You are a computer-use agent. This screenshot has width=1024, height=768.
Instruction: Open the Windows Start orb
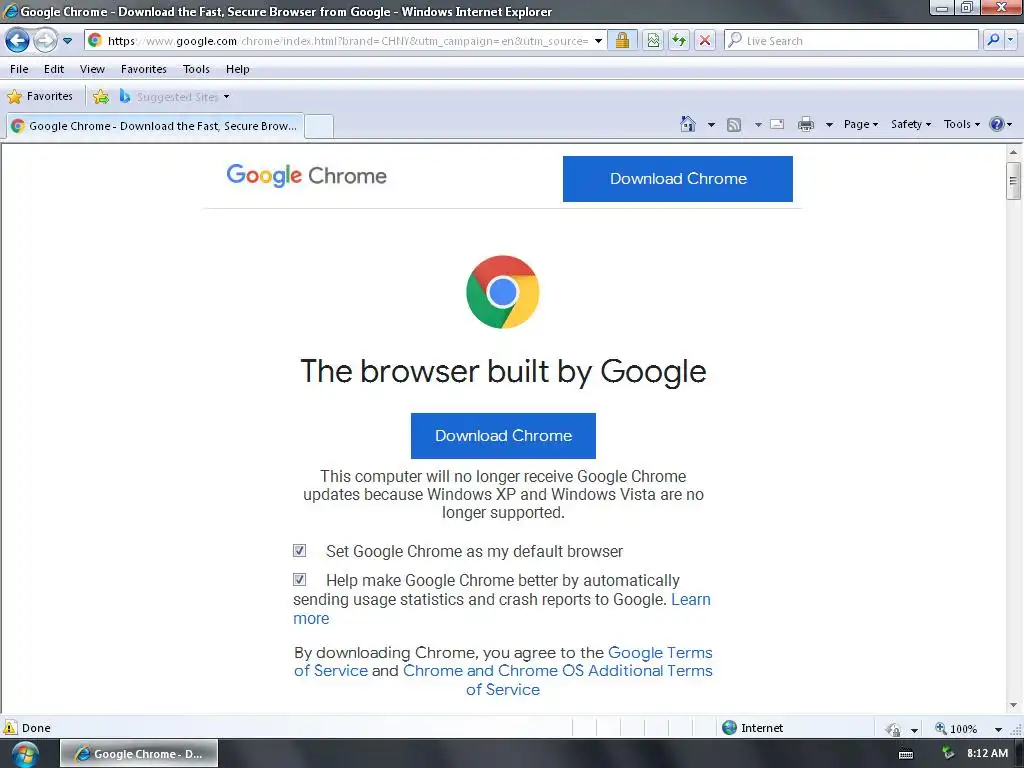coord(25,754)
